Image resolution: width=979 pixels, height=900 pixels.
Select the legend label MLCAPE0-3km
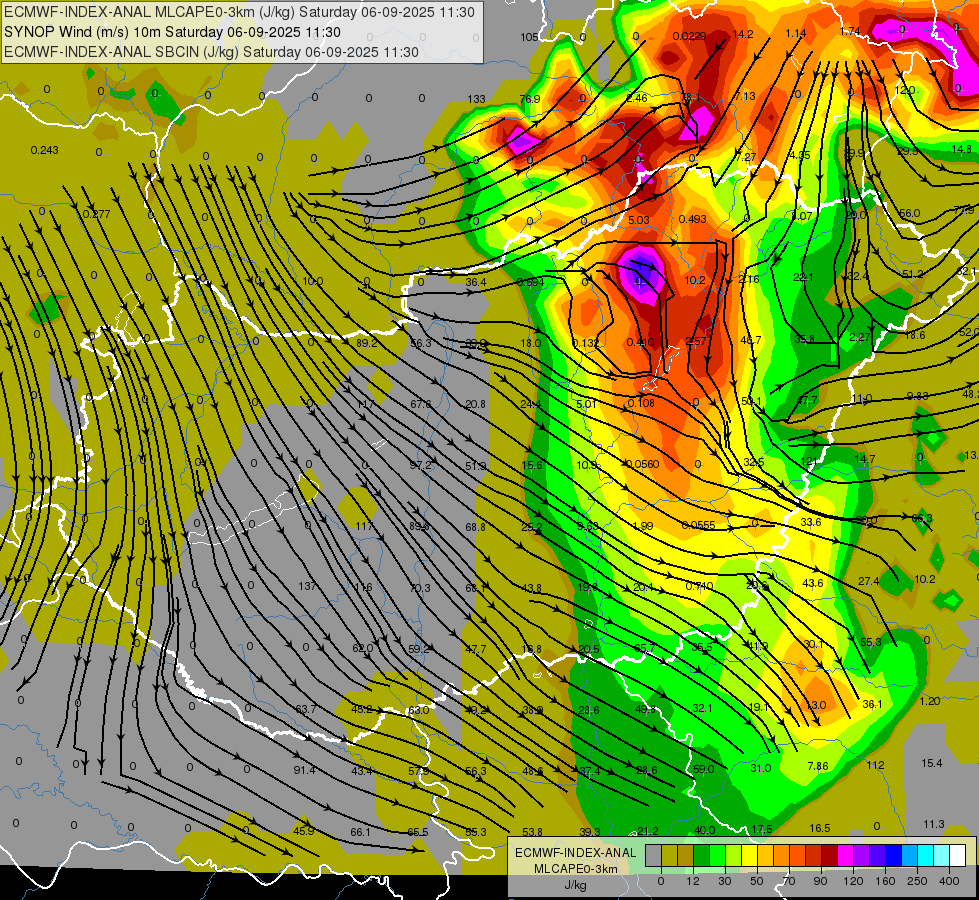[x=575, y=869]
